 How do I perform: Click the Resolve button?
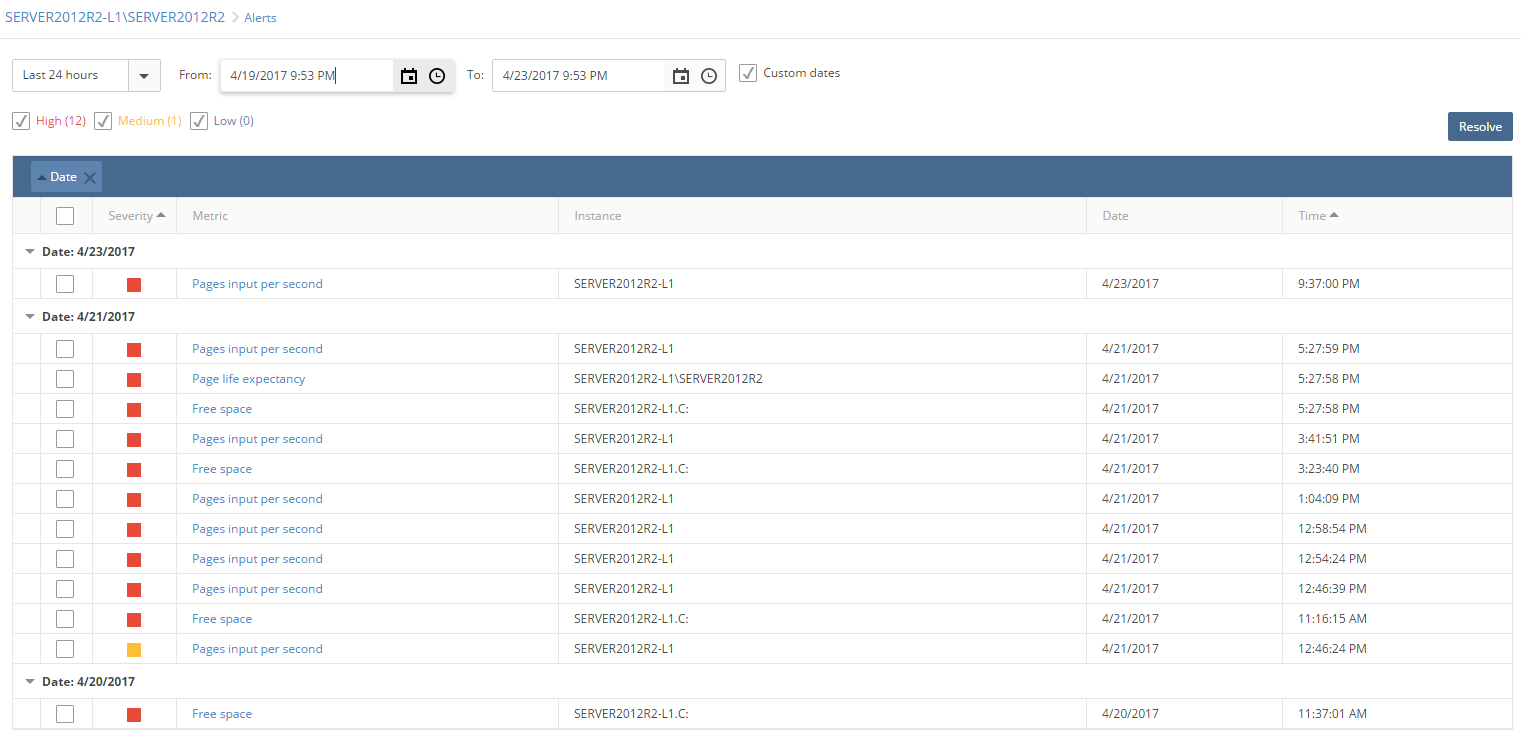click(x=1480, y=126)
